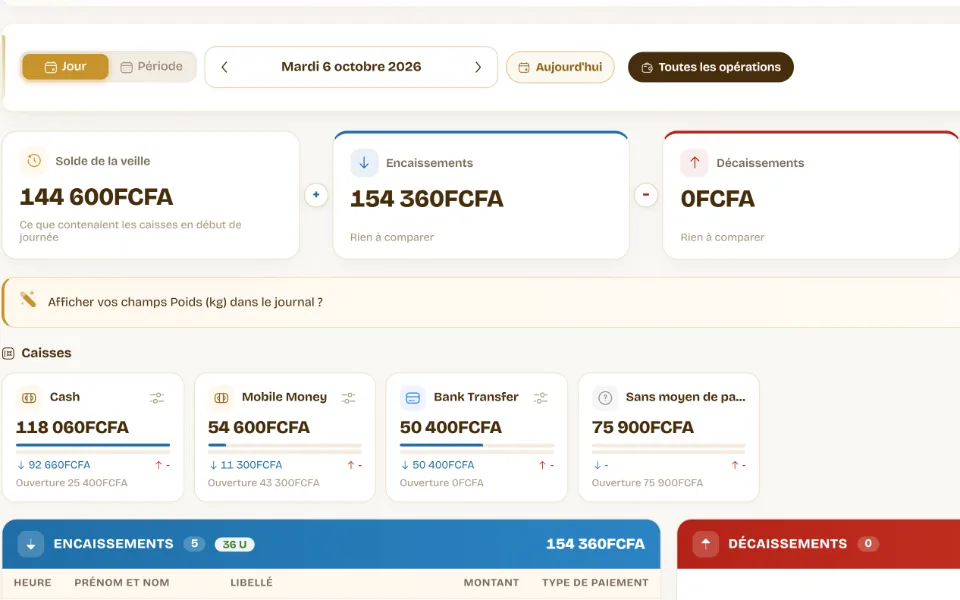Click the Caisses section icon

[x=8, y=353]
